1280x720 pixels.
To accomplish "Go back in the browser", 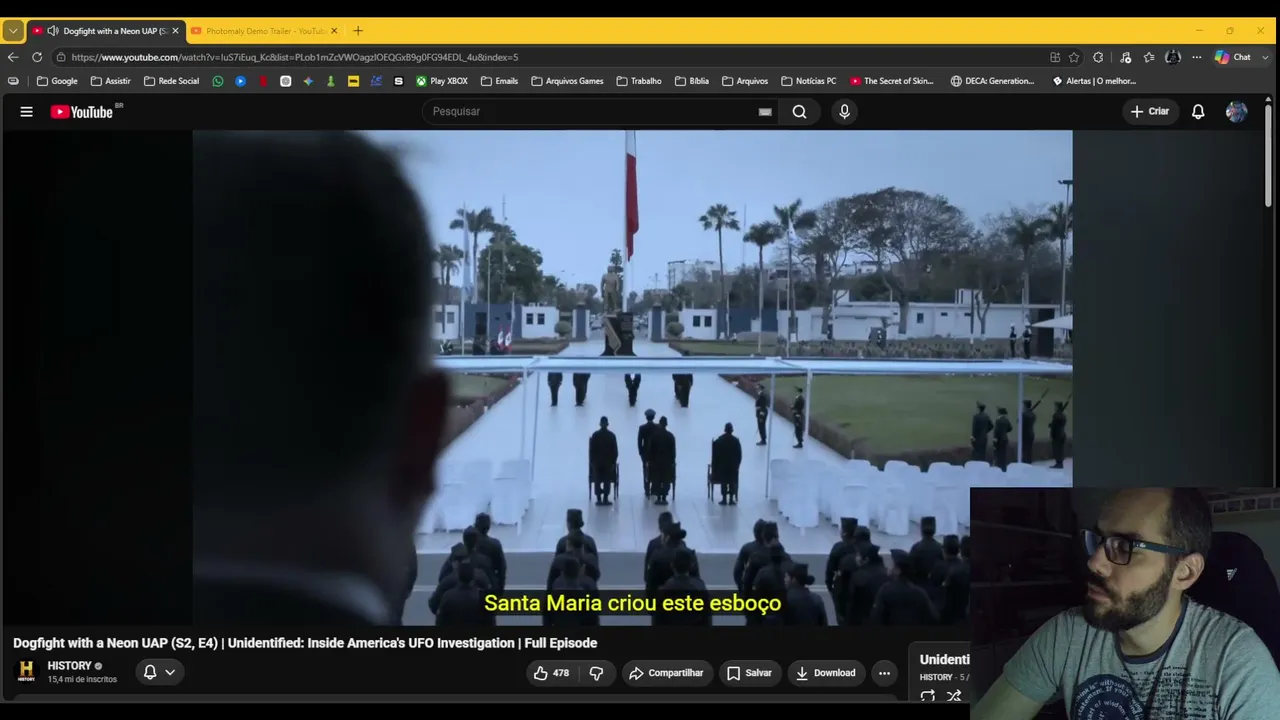I will 13,57.
